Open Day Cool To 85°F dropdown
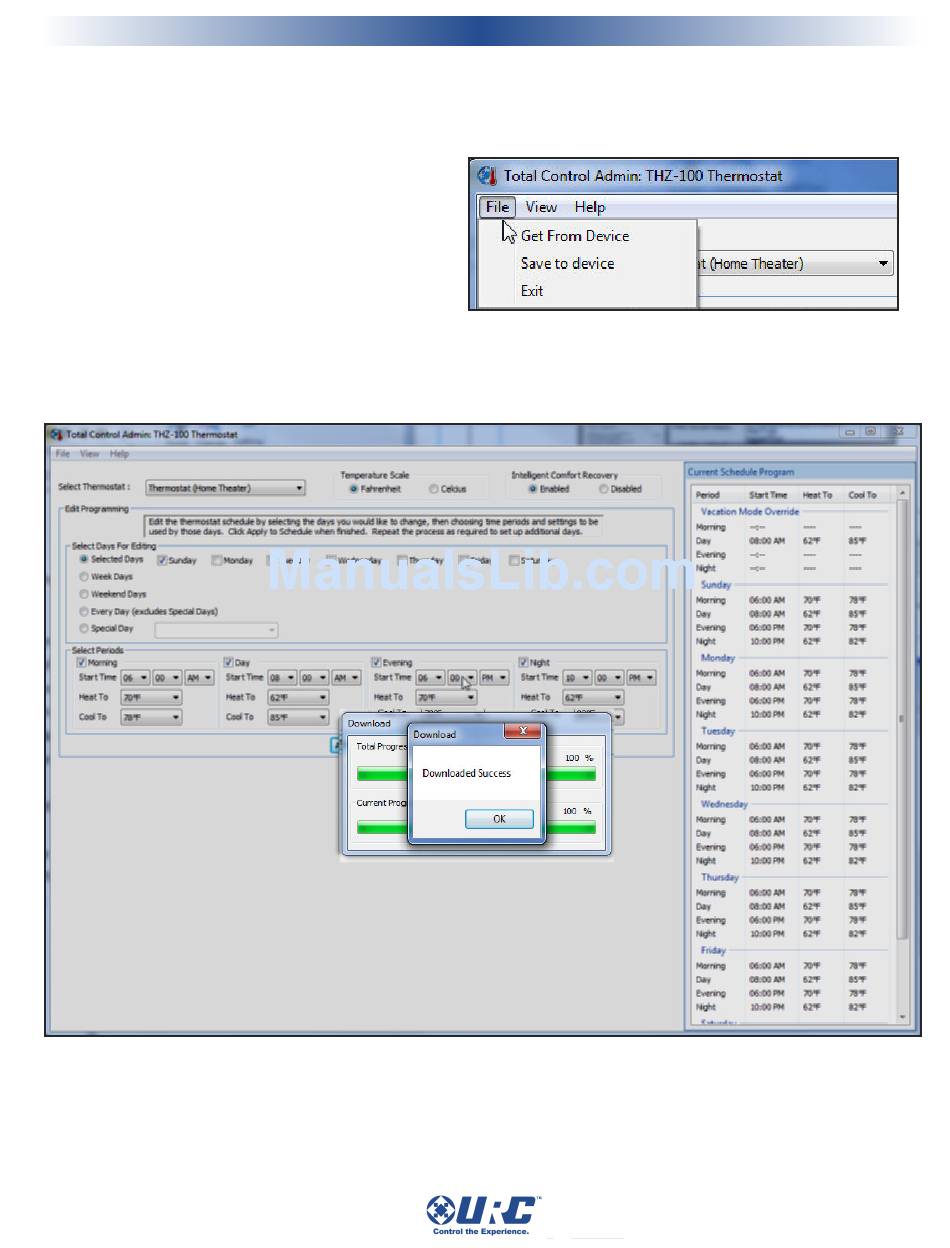Viewport: 950px width, 1248px height. 298,717
